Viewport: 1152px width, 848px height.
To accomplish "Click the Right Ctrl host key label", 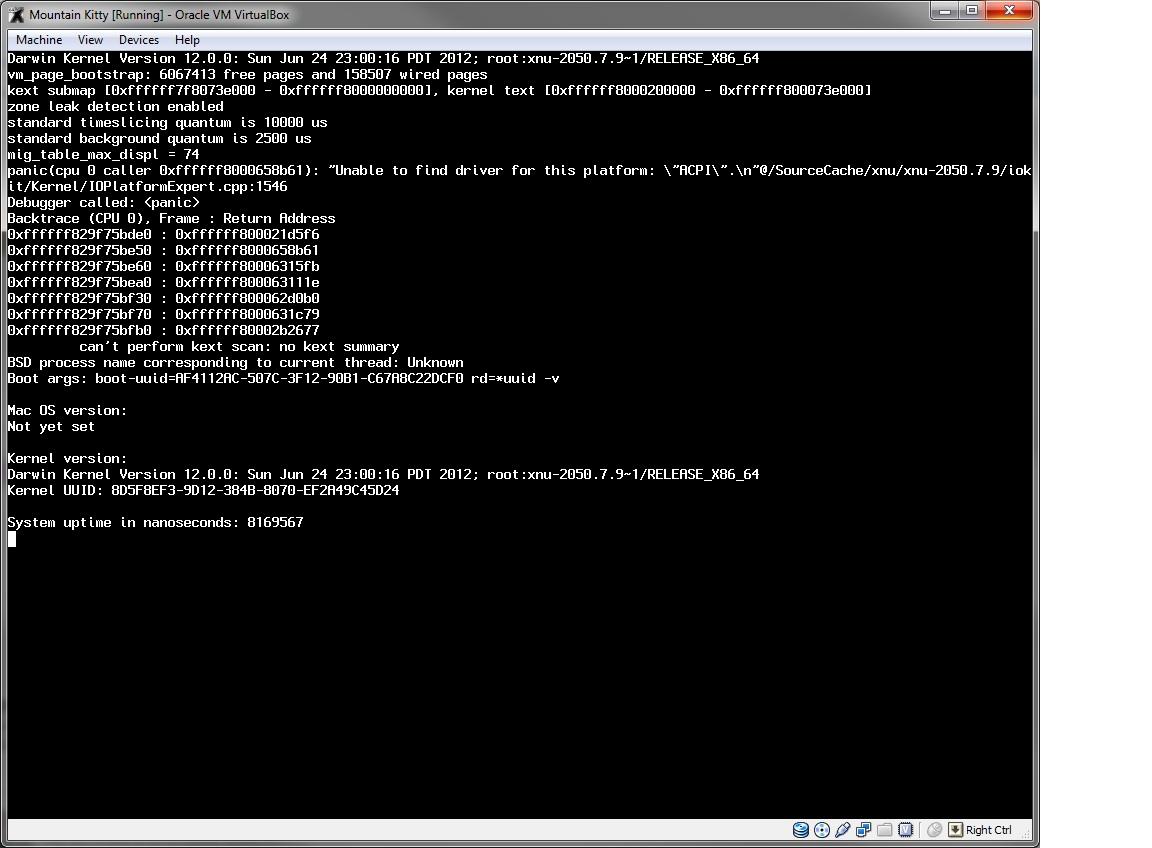I will click(x=988, y=830).
